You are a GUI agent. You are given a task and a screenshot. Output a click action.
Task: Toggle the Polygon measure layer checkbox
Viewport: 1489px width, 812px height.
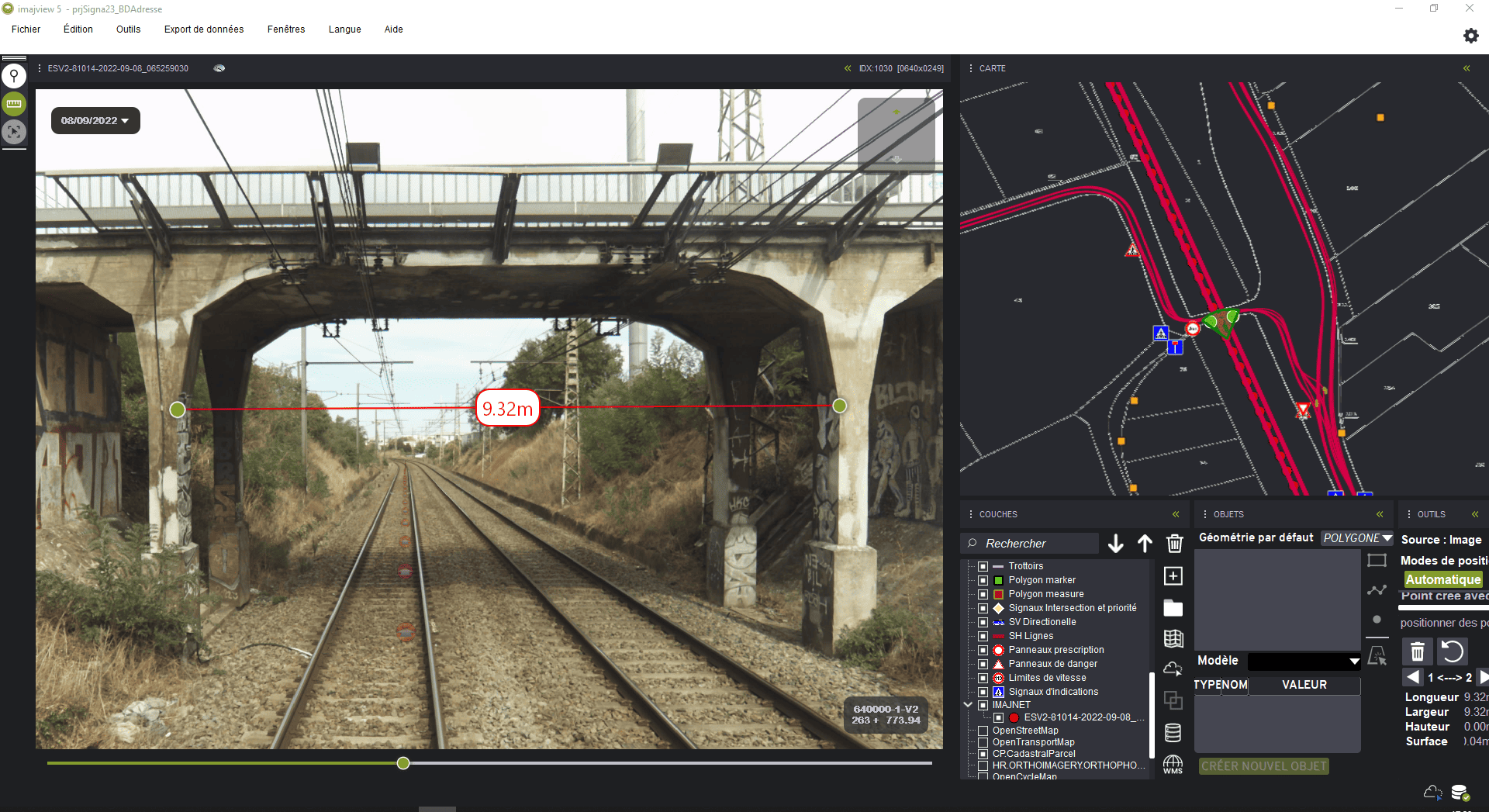pos(983,594)
